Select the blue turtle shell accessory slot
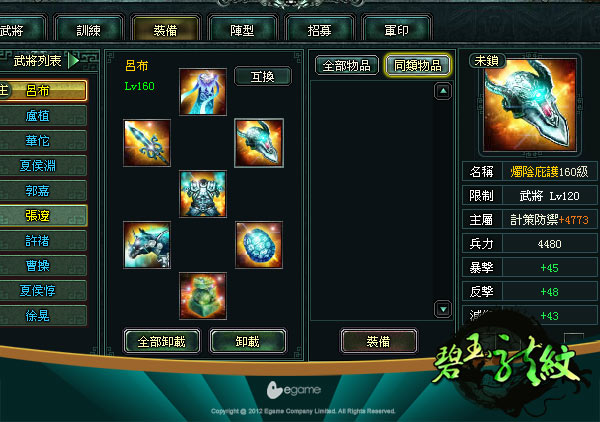The width and height of the screenshot is (600, 422). pyautogui.click(x=259, y=245)
